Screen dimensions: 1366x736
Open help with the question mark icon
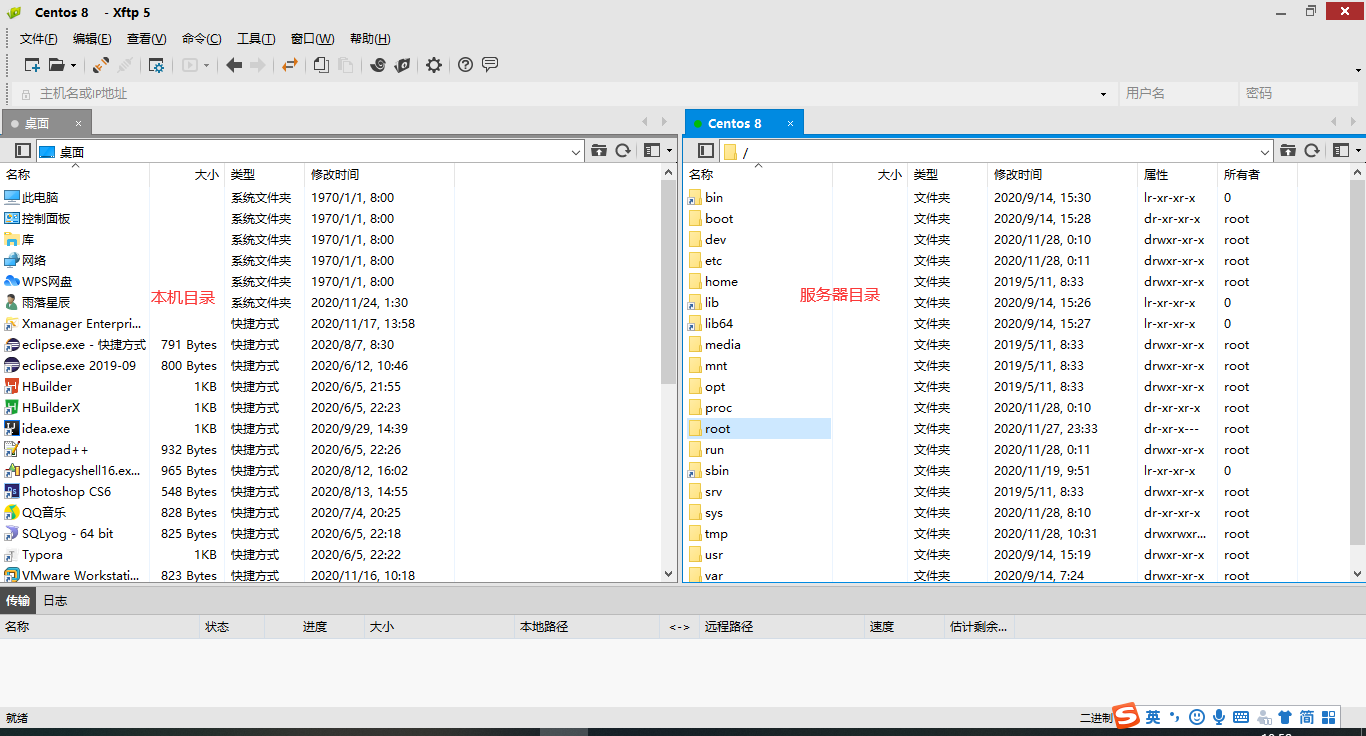[465, 65]
